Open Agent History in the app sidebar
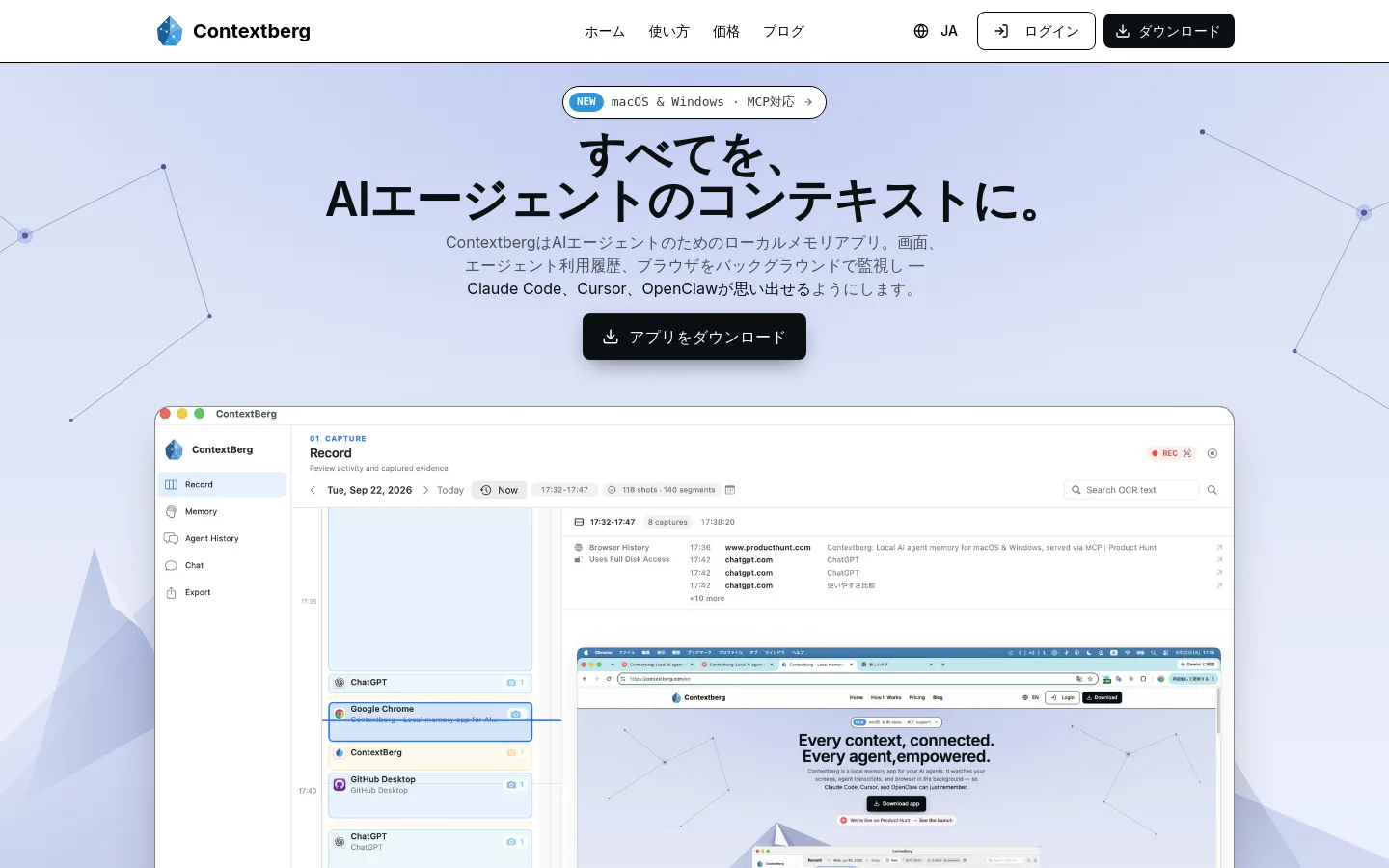Screen dimensions: 1389x868 (223, 538)
